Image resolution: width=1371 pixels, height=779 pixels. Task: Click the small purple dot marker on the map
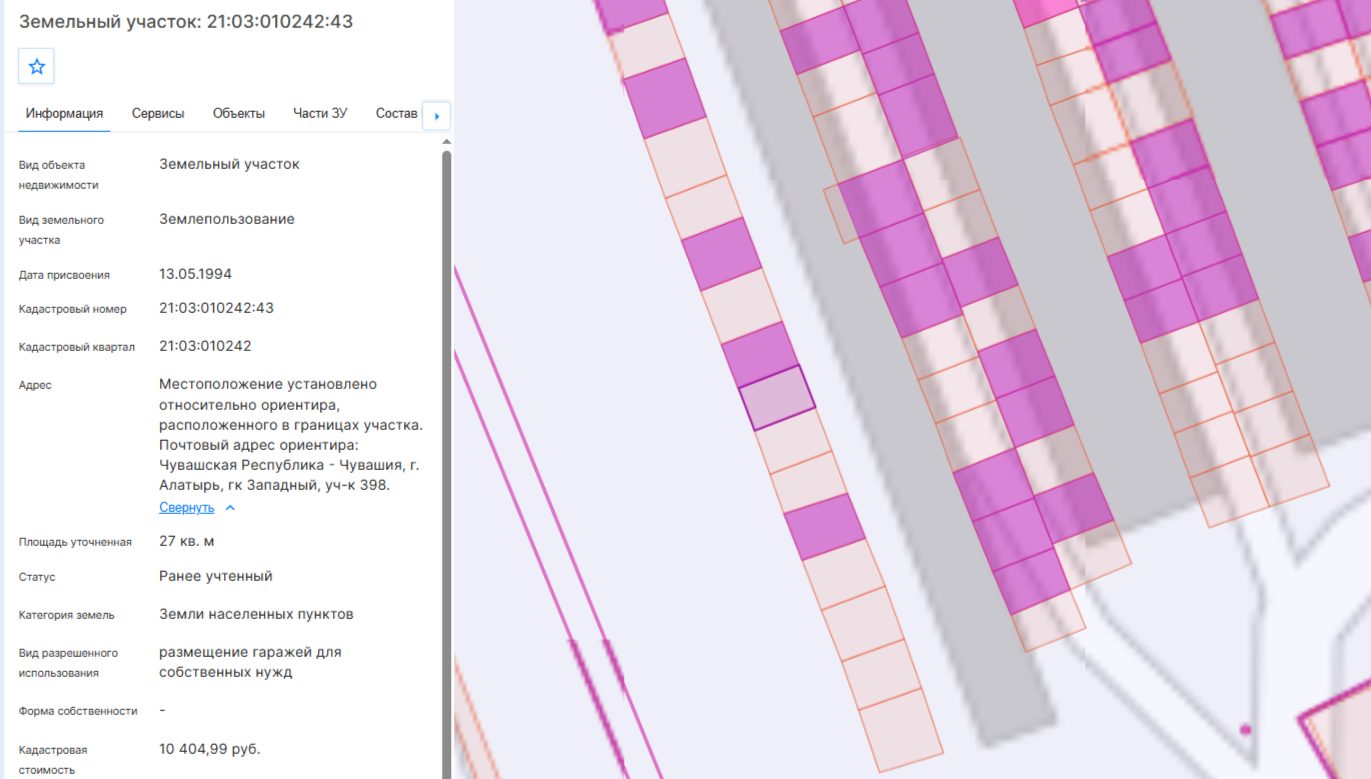pos(1245,730)
